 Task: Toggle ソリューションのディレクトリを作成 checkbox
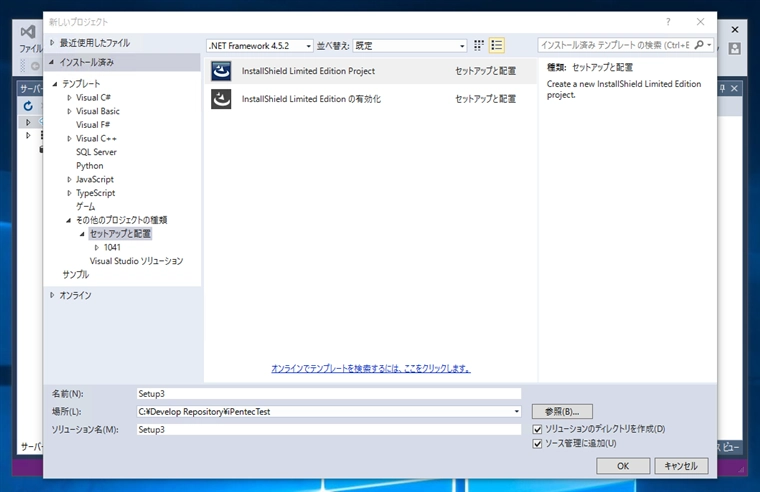point(537,429)
